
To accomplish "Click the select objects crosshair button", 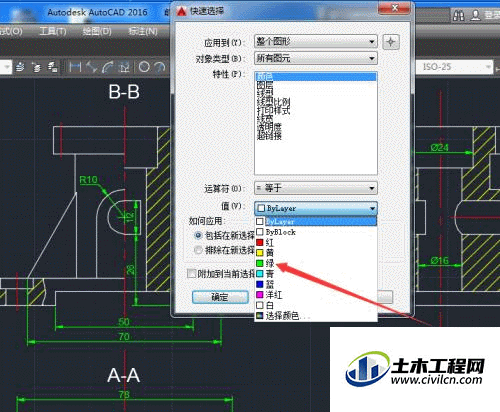I will tap(391, 42).
